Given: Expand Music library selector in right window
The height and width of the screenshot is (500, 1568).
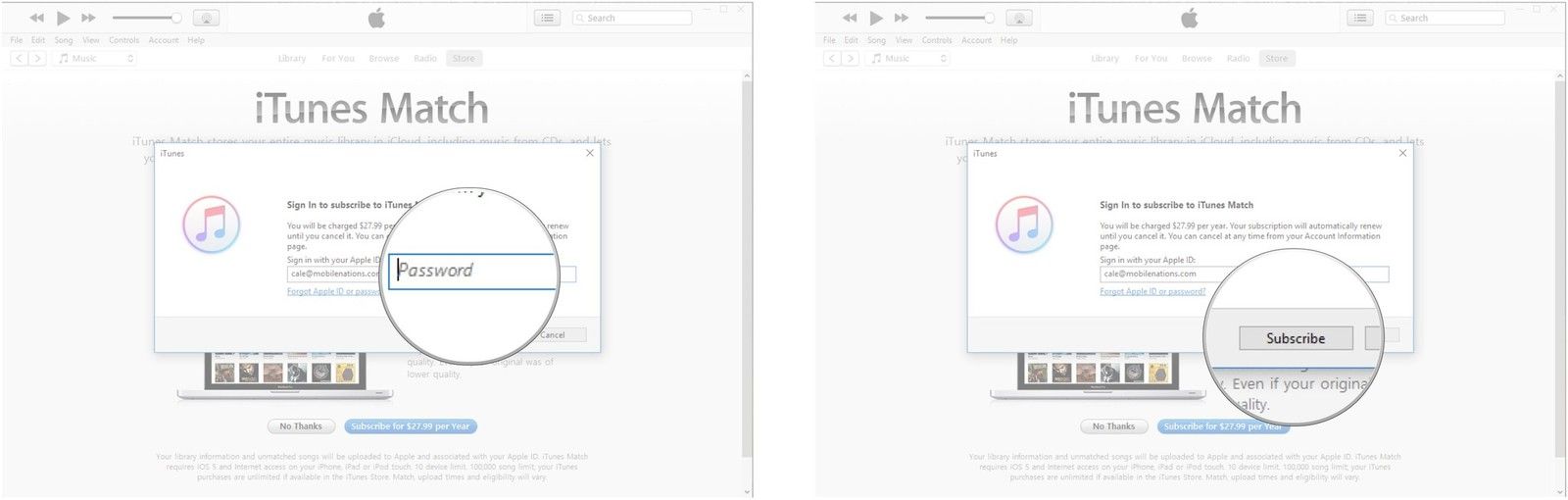Looking at the screenshot, I should (908, 59).
